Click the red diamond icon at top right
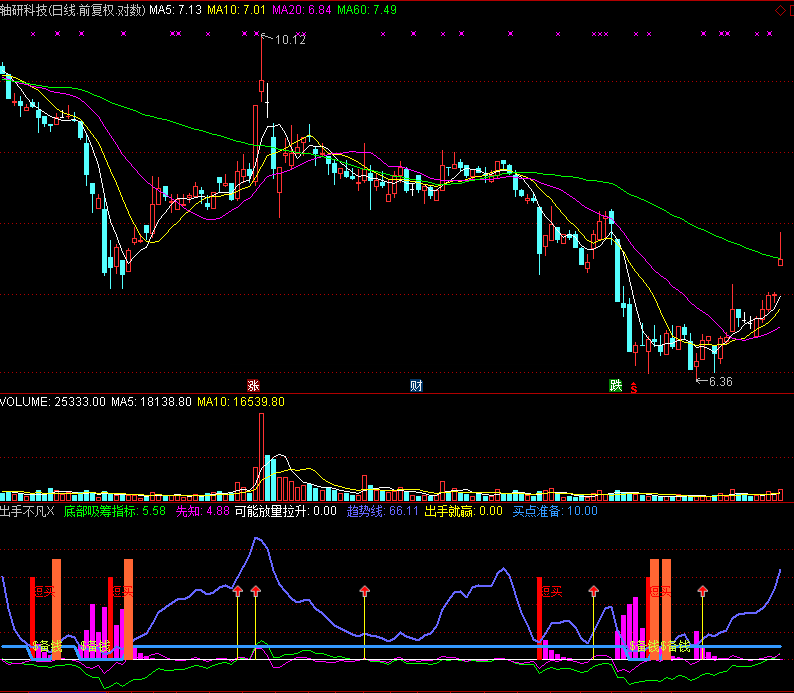Image resolution: width=794 pixels, height=693 pixels. (x=780, y=10)
